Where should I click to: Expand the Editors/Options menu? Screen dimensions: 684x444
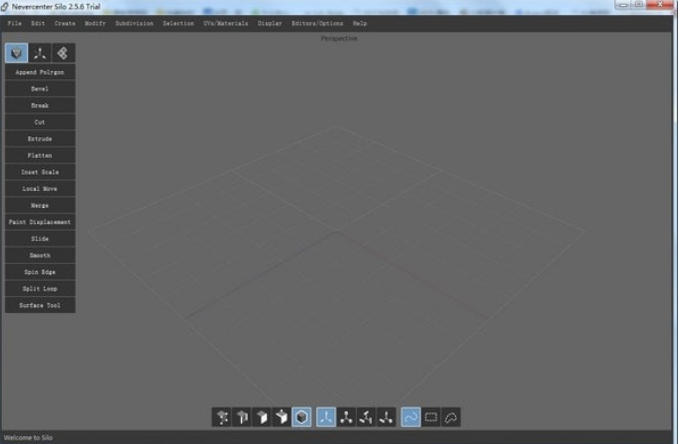[317, 22]
